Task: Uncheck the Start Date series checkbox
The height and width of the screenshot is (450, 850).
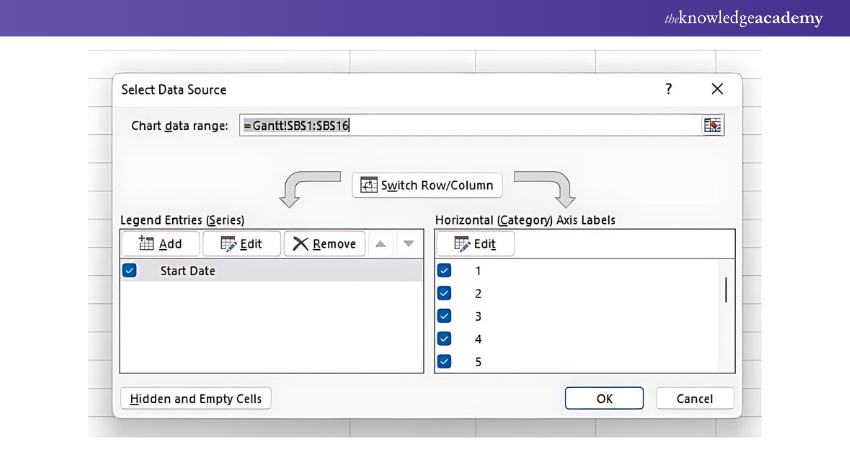Action: [x=129, y=271]
